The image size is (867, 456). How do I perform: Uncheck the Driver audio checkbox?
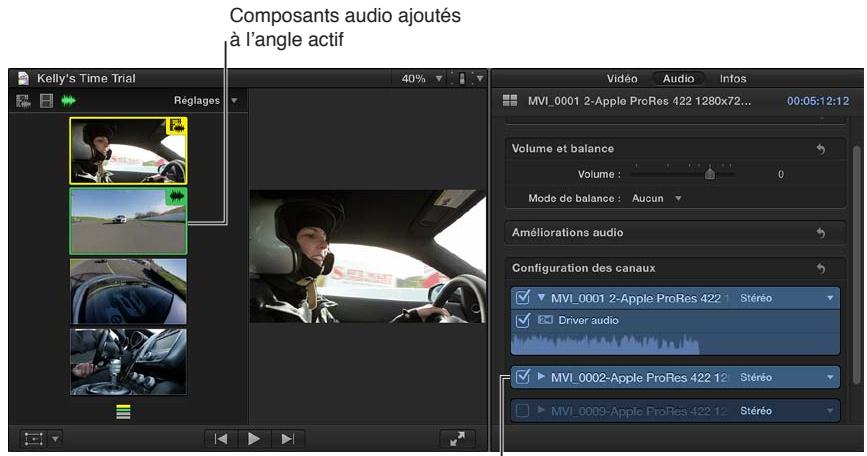pyautogui.click(x=523, y=320)
